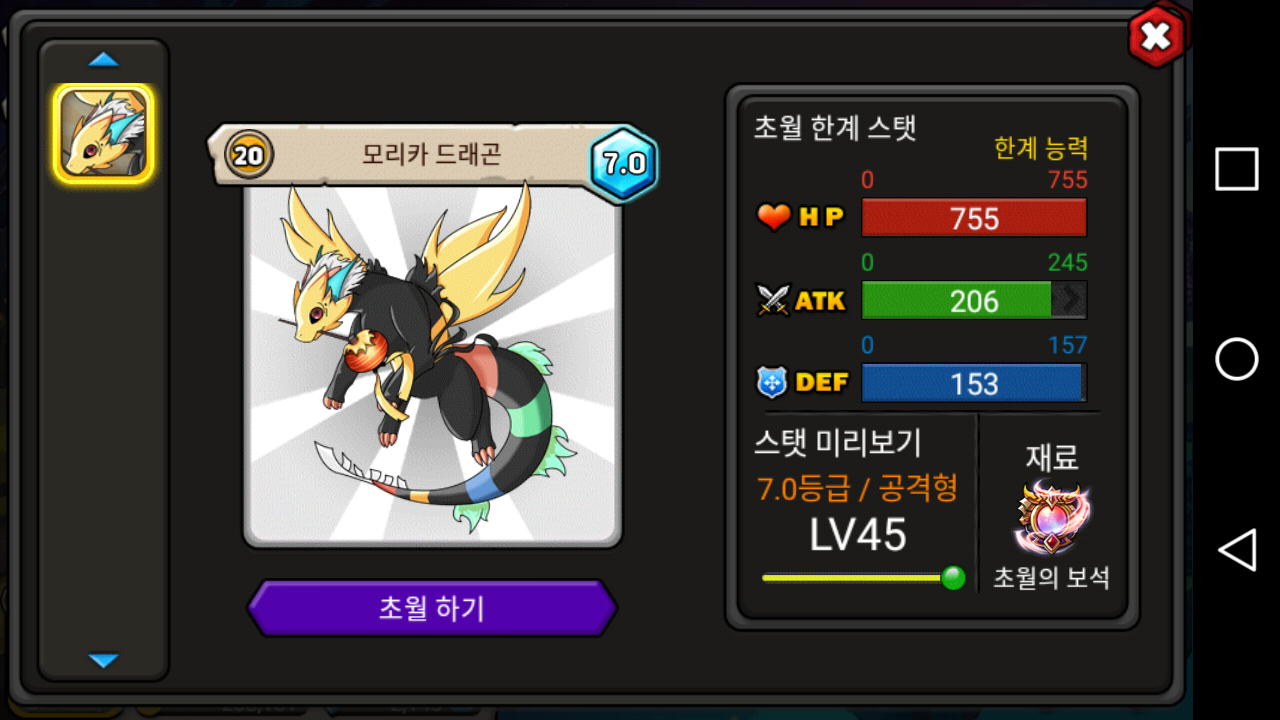Select the Morika Dragon thumbnail in sidebar
The image size is (1280, 720).
coord(104,134)
